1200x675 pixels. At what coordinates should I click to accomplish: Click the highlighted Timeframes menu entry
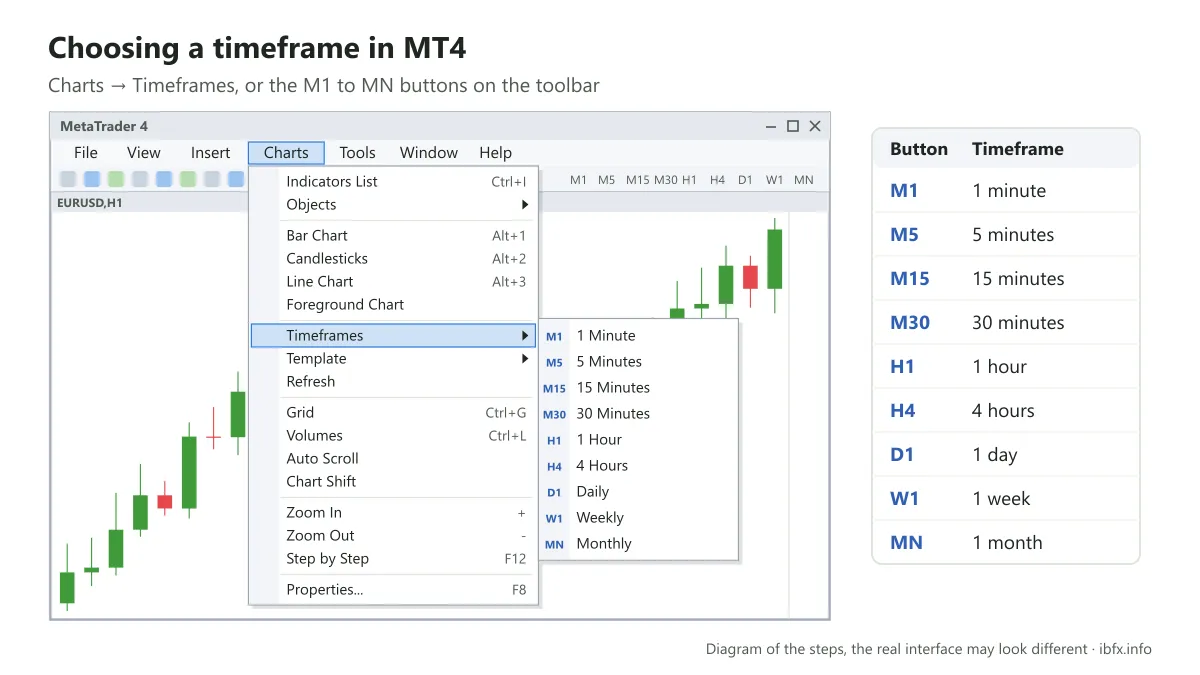coord(394,336)
